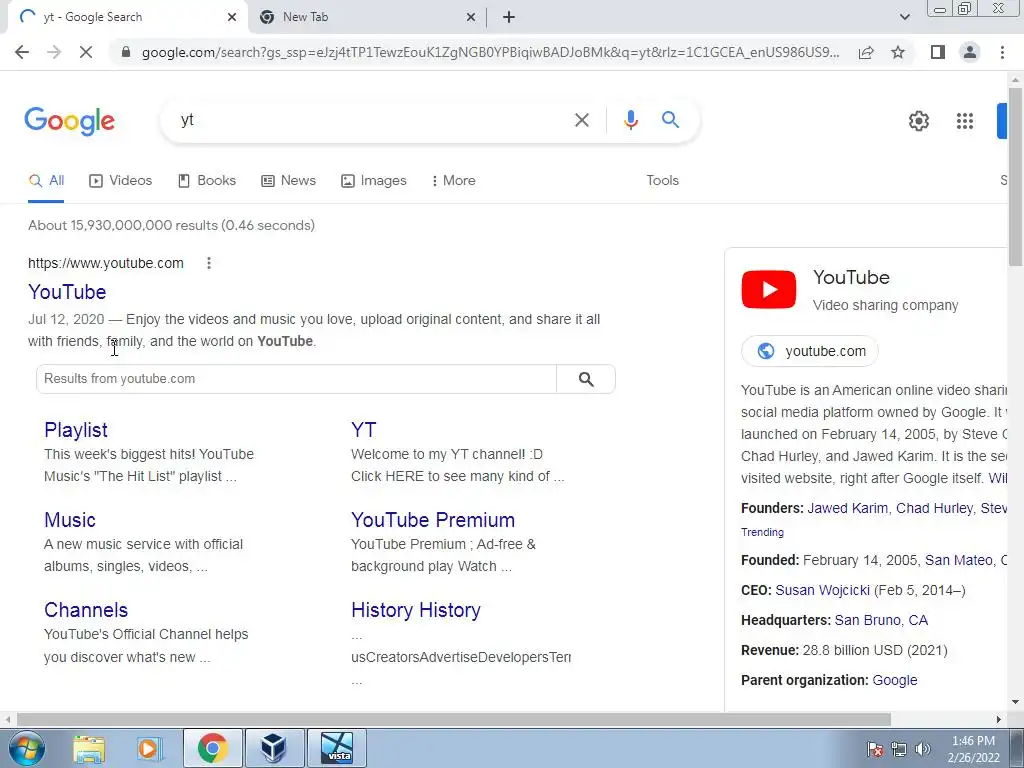Click the Trending label link

coord(762,533)
